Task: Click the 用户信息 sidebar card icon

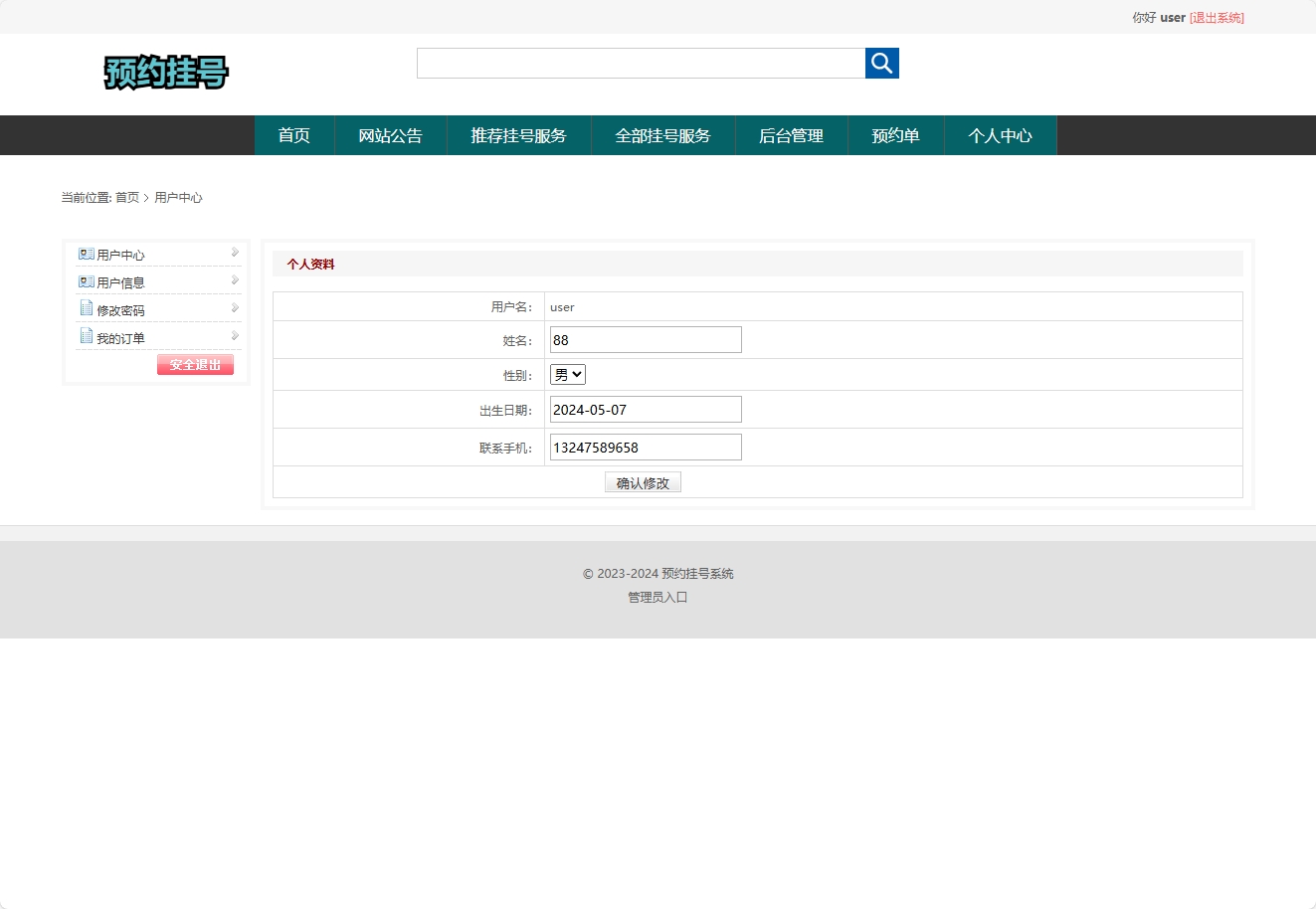Action: click(x=87, y=282)
